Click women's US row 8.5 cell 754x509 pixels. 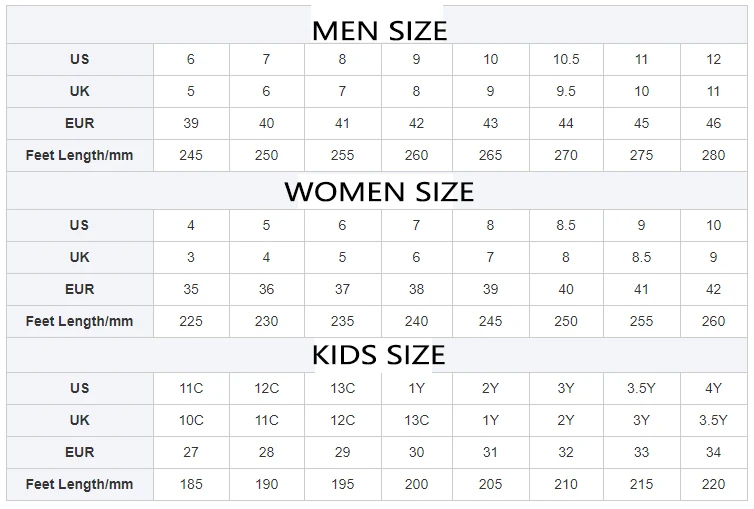coord(566,225)
